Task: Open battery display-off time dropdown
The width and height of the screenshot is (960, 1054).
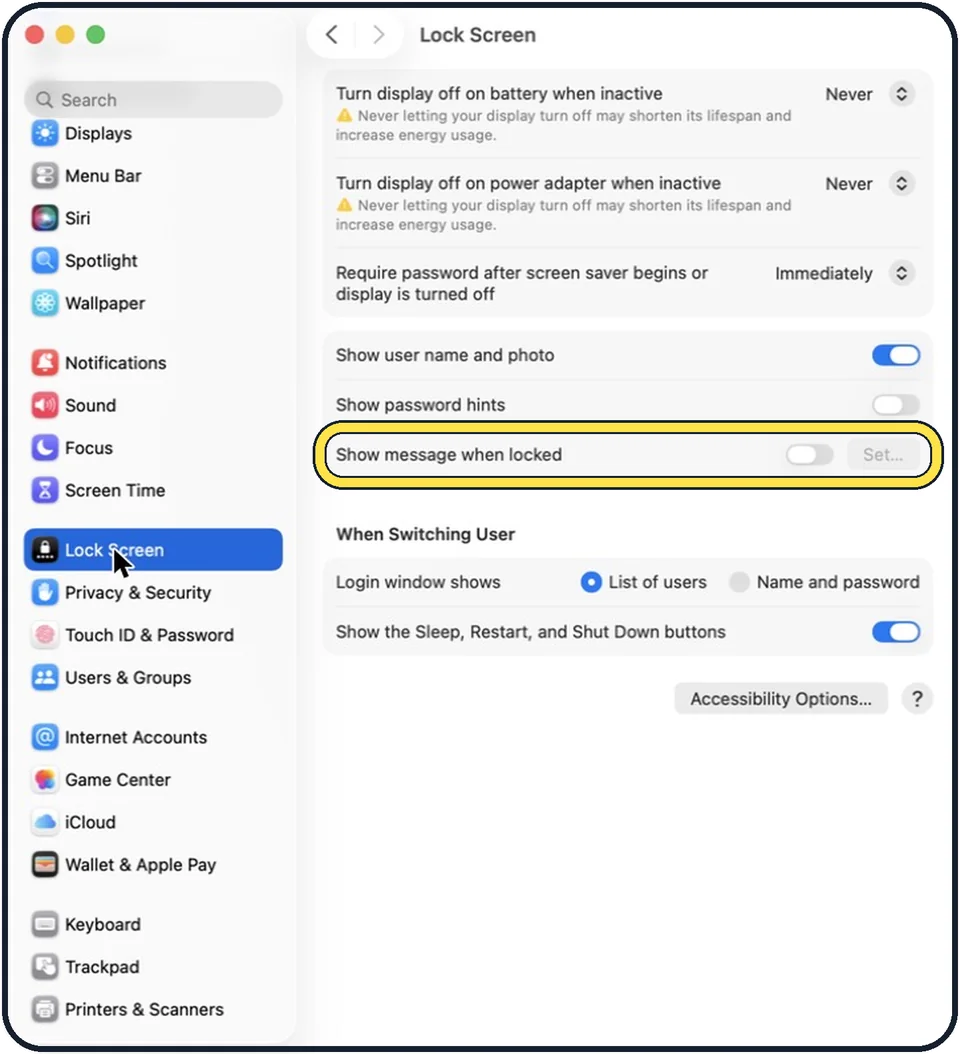Action: tap(902, 93)
